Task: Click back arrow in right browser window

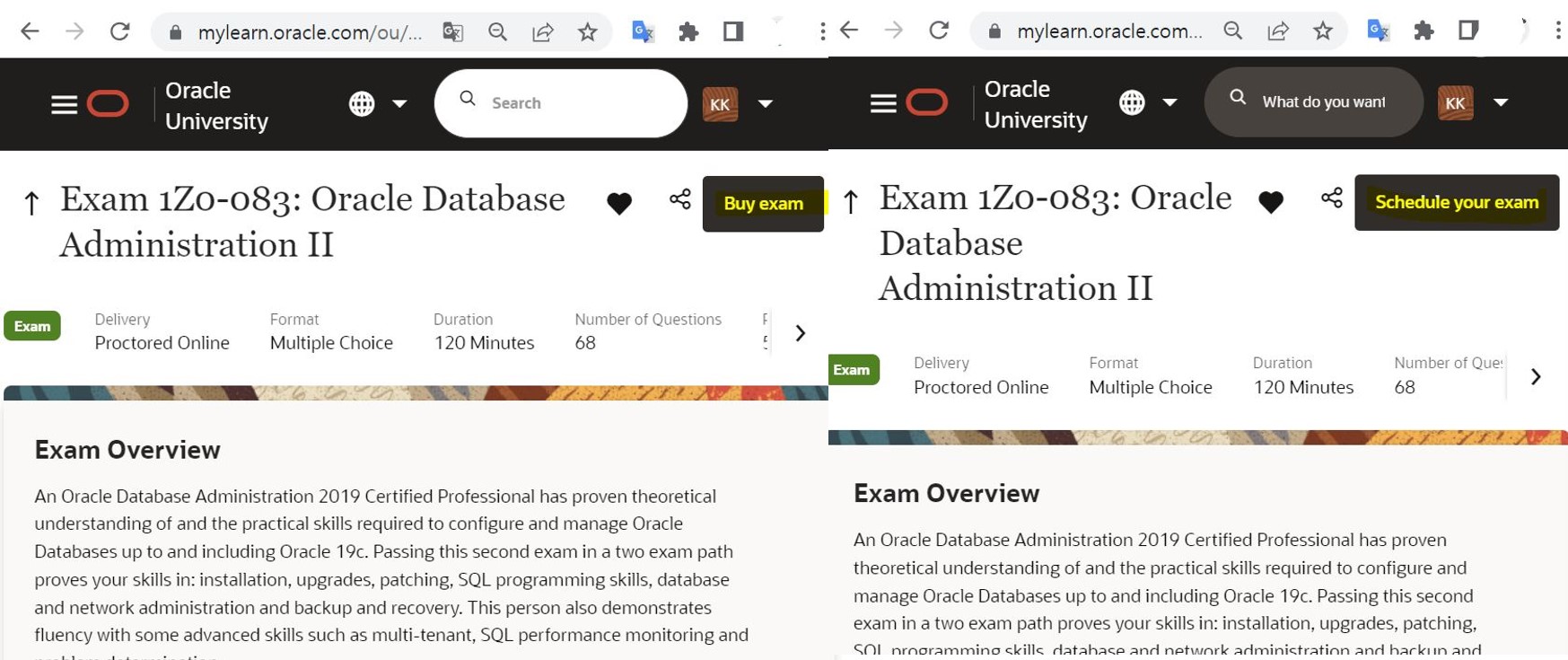Action: pos(849,31)
